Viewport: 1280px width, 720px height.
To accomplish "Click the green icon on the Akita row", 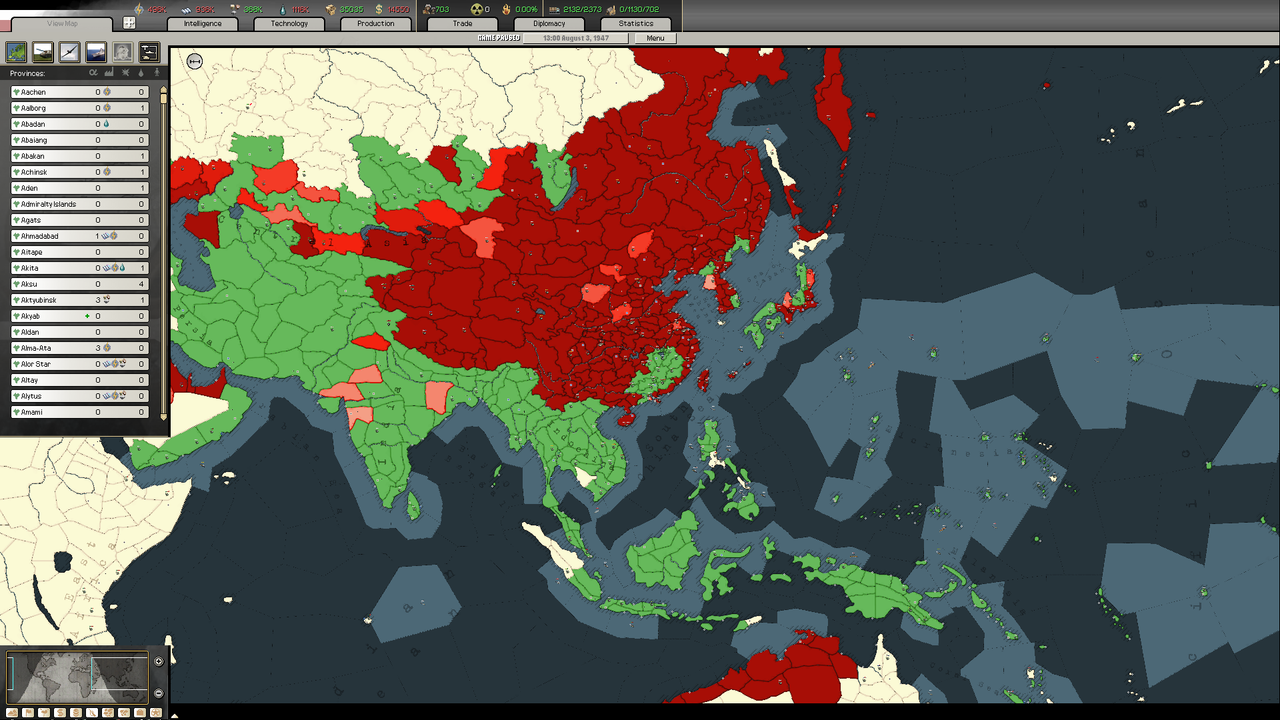I will click(16, 268).
